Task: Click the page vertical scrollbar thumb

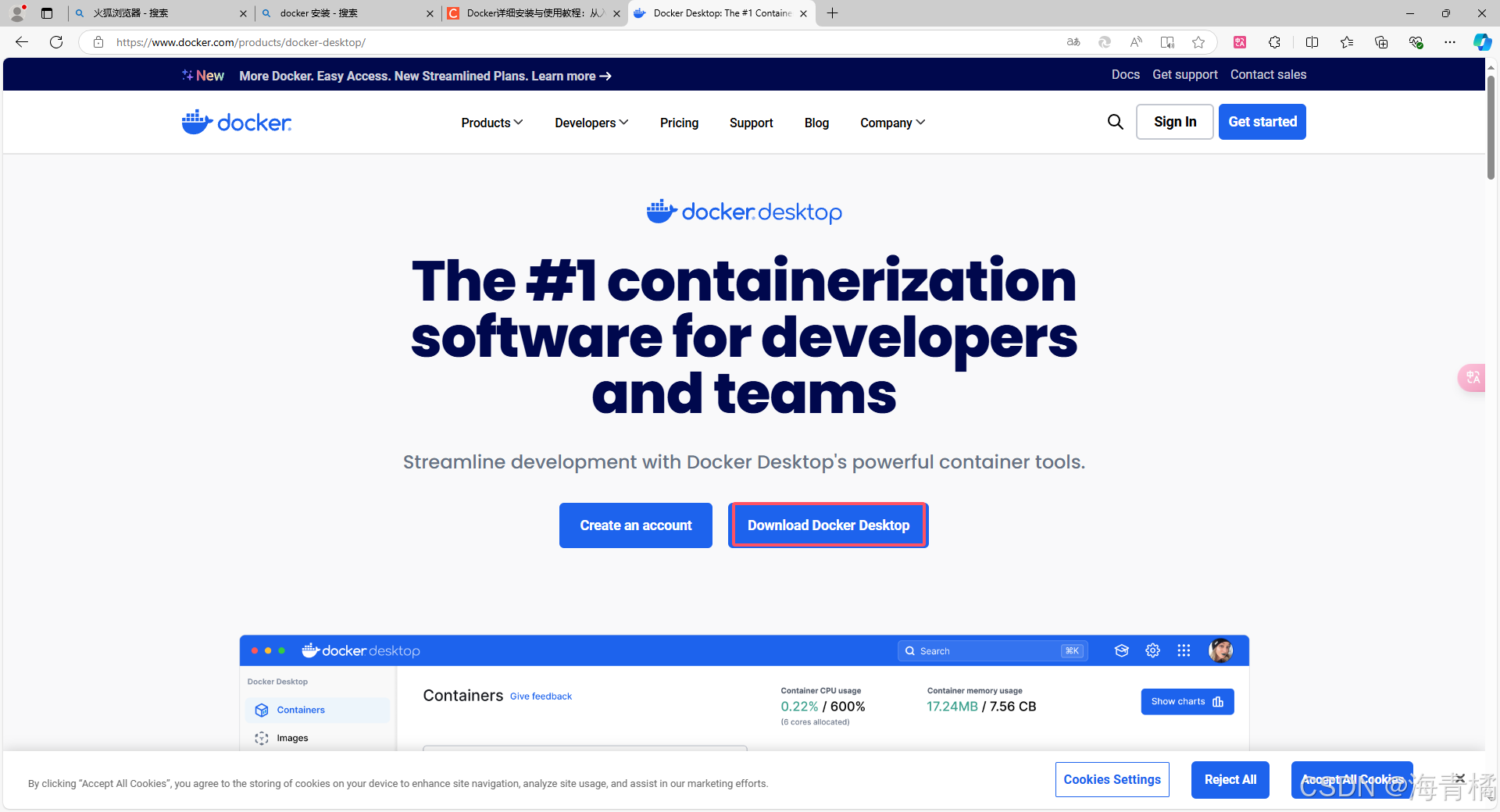Action: 1491,126
